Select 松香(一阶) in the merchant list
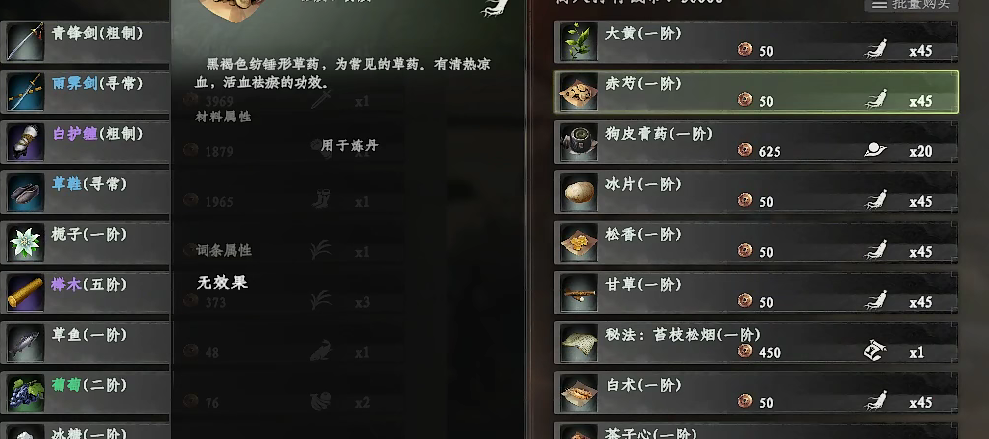Image resolution: width=989 pixels, height=439 pixels. [x=756, y=243]
